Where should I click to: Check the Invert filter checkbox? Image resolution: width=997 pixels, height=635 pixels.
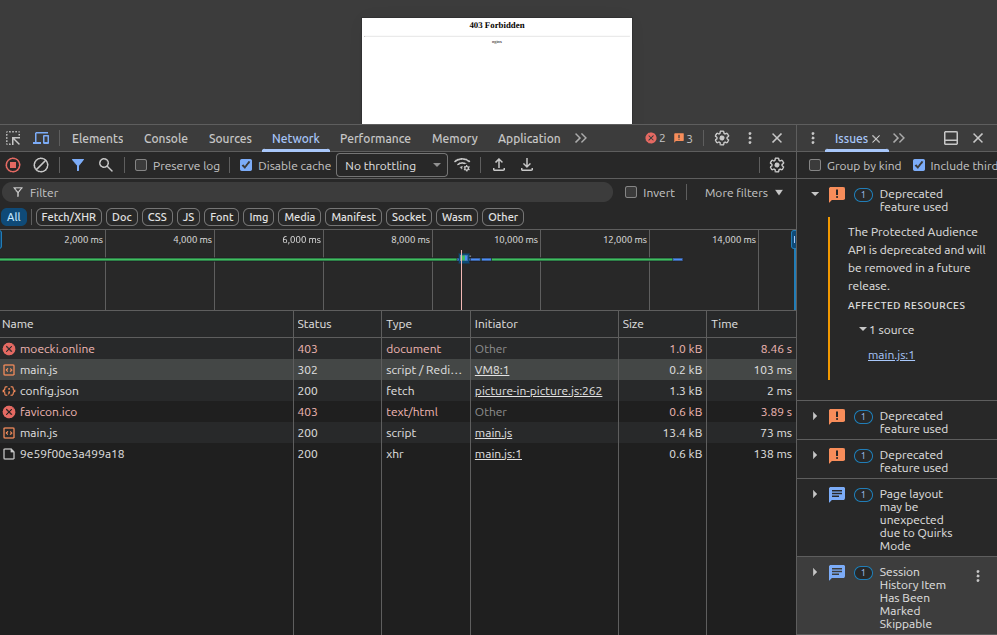631,193
